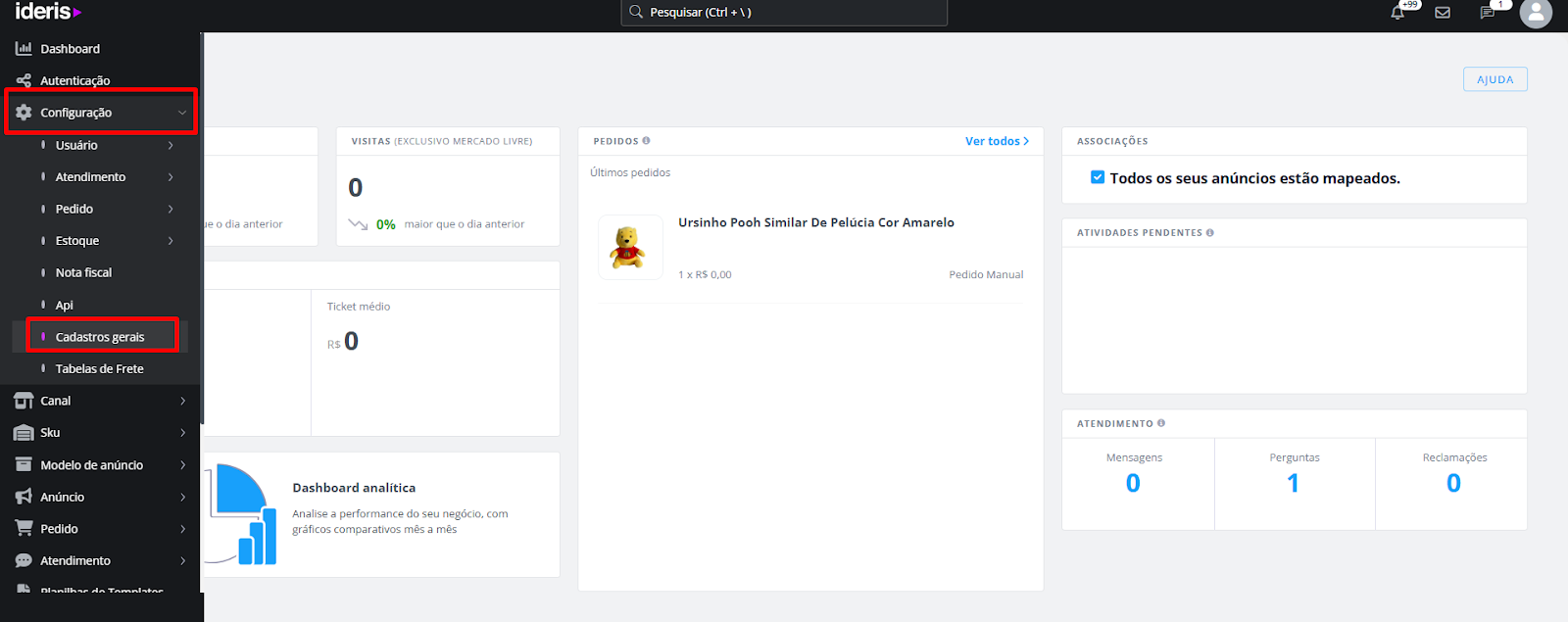
Task: Click the Pedido Manual label
Action: point(986,274)
